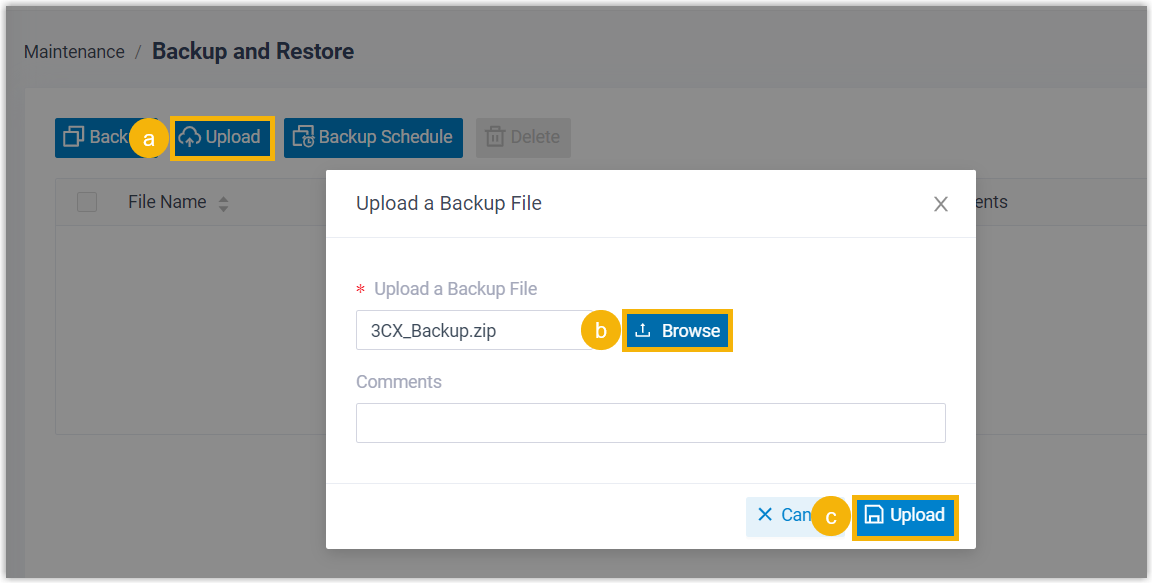Click the save disk icon on Upload button
This screenshot has height=584, width=1153.
click(x=873, y=515)
